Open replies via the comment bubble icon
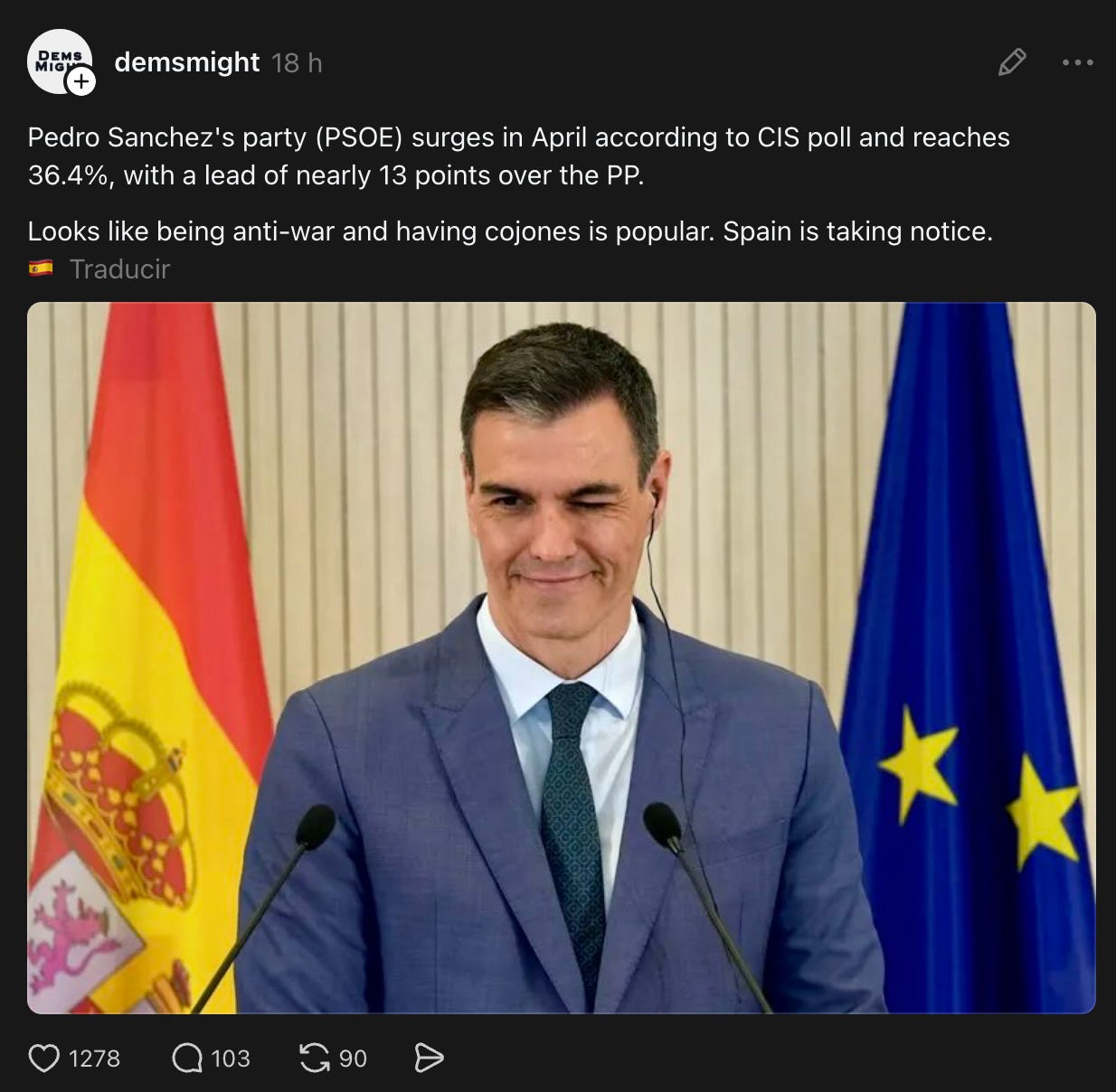The image size is (1116, 1092). click(187, 1058)
